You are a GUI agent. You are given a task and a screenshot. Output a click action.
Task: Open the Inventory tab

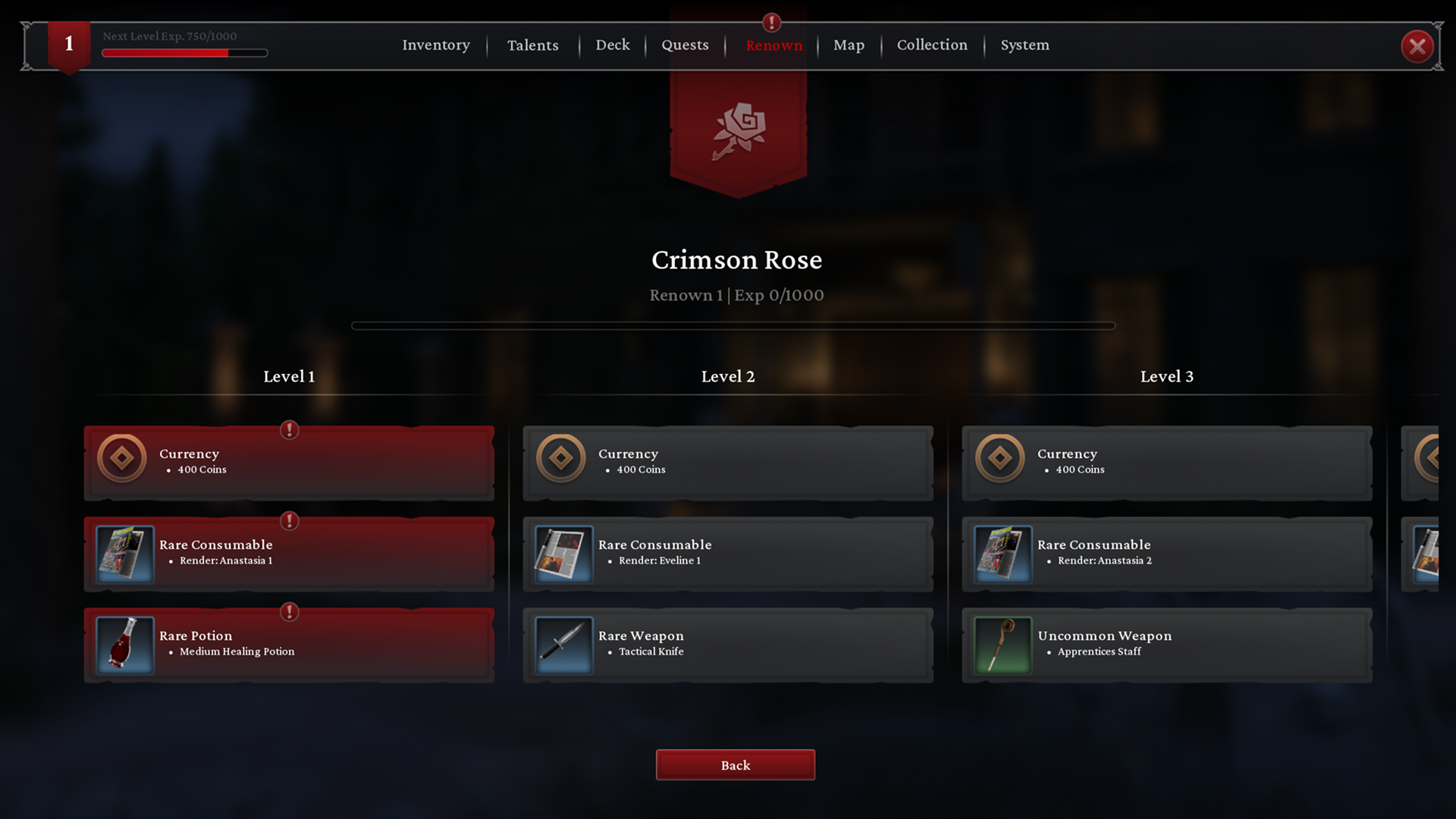[436, 45]
